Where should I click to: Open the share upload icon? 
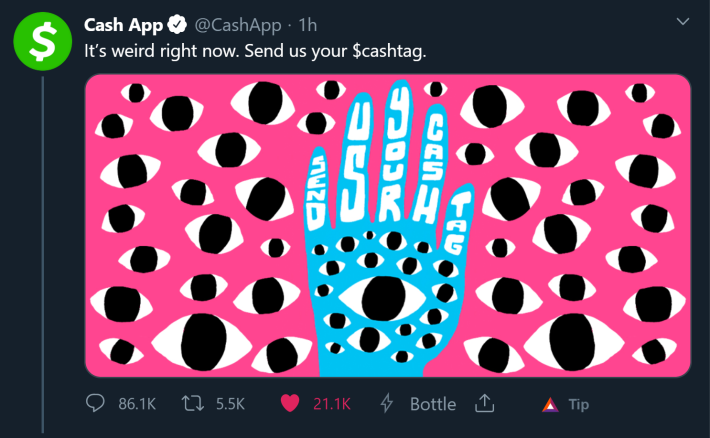point(484,403)
